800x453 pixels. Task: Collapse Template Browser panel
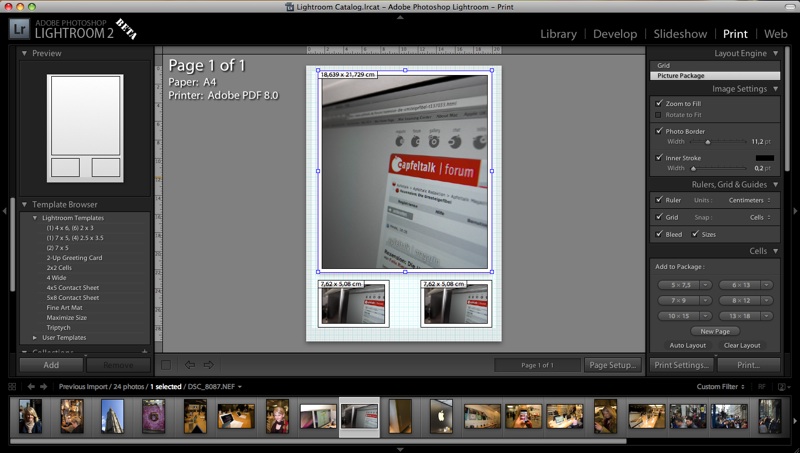(x=24, y=204)
